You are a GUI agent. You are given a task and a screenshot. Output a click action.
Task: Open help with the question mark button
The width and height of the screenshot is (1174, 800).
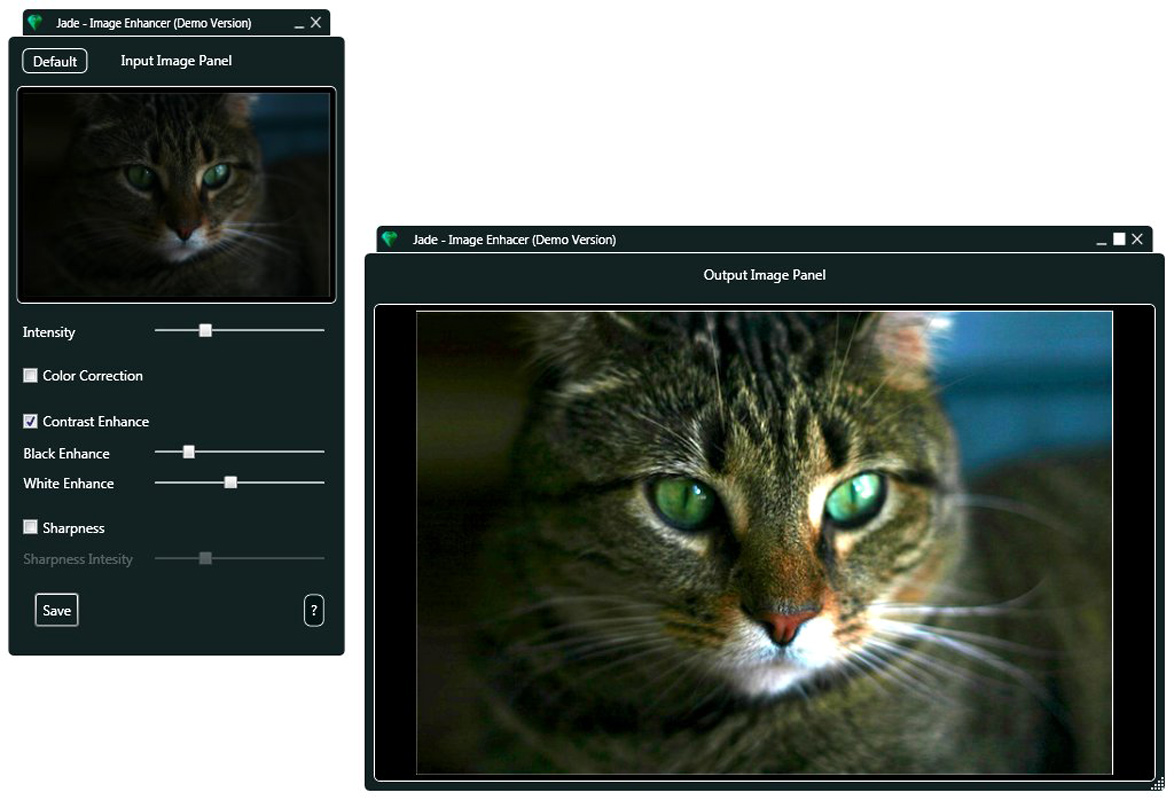(x=314, y=610)
